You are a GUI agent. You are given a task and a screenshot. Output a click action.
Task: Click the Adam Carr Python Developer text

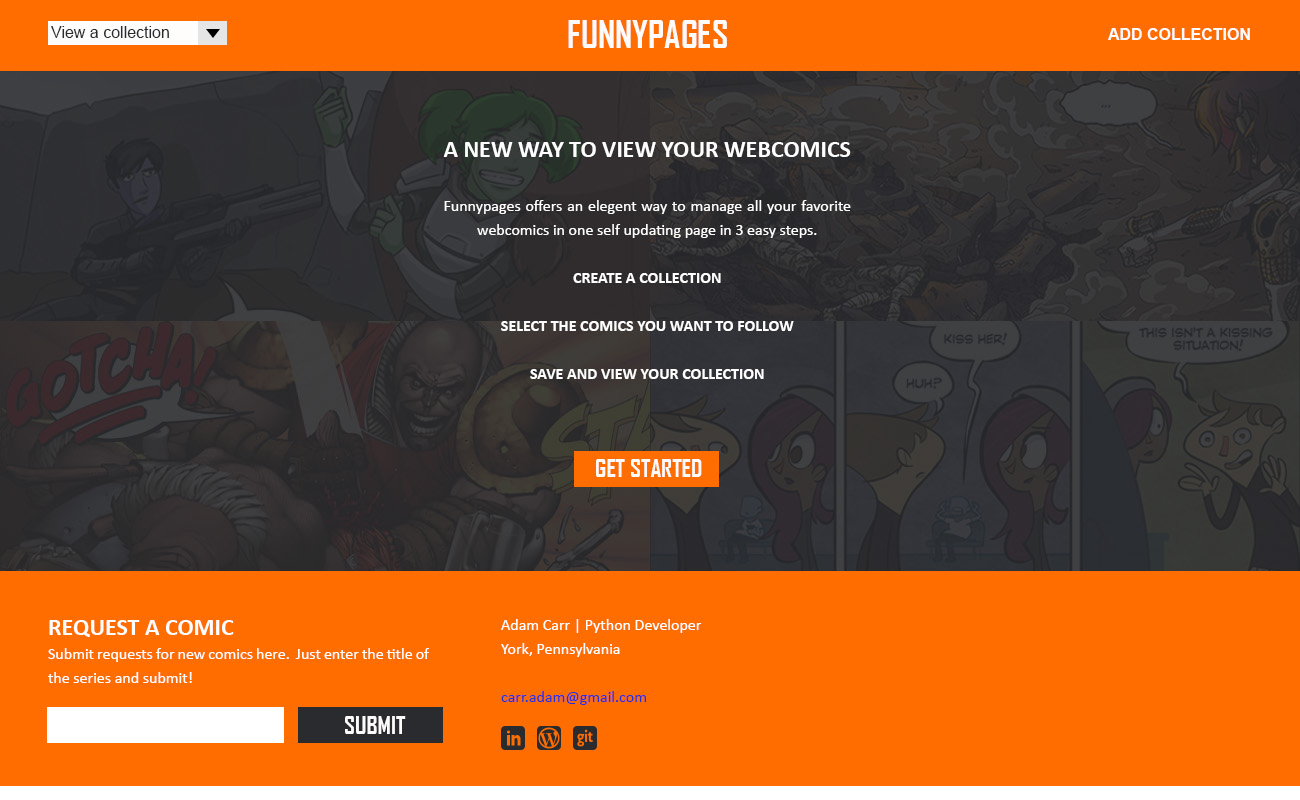pos(601,625)
